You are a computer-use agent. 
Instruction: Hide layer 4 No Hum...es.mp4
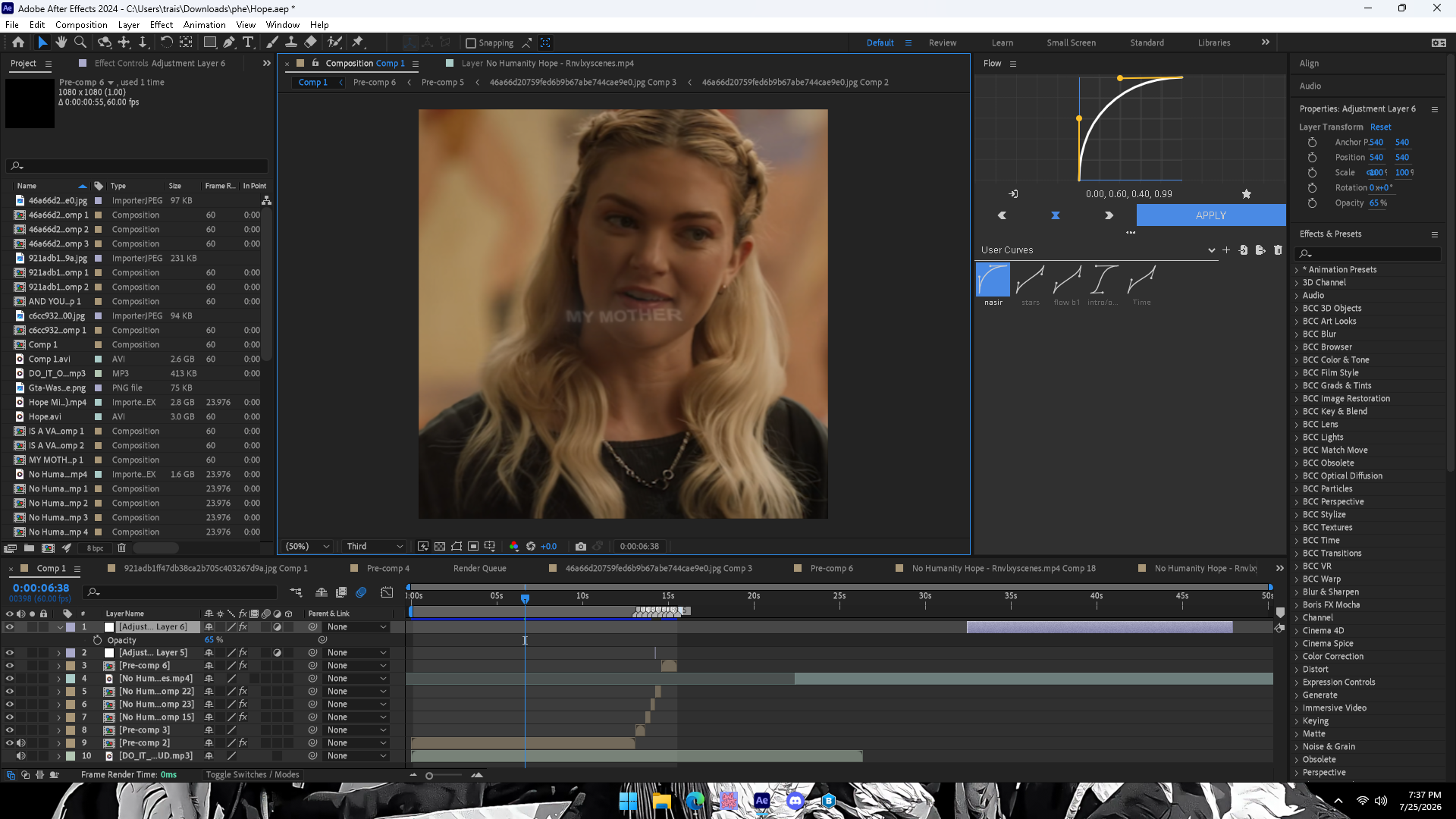(x=10, y=679)
